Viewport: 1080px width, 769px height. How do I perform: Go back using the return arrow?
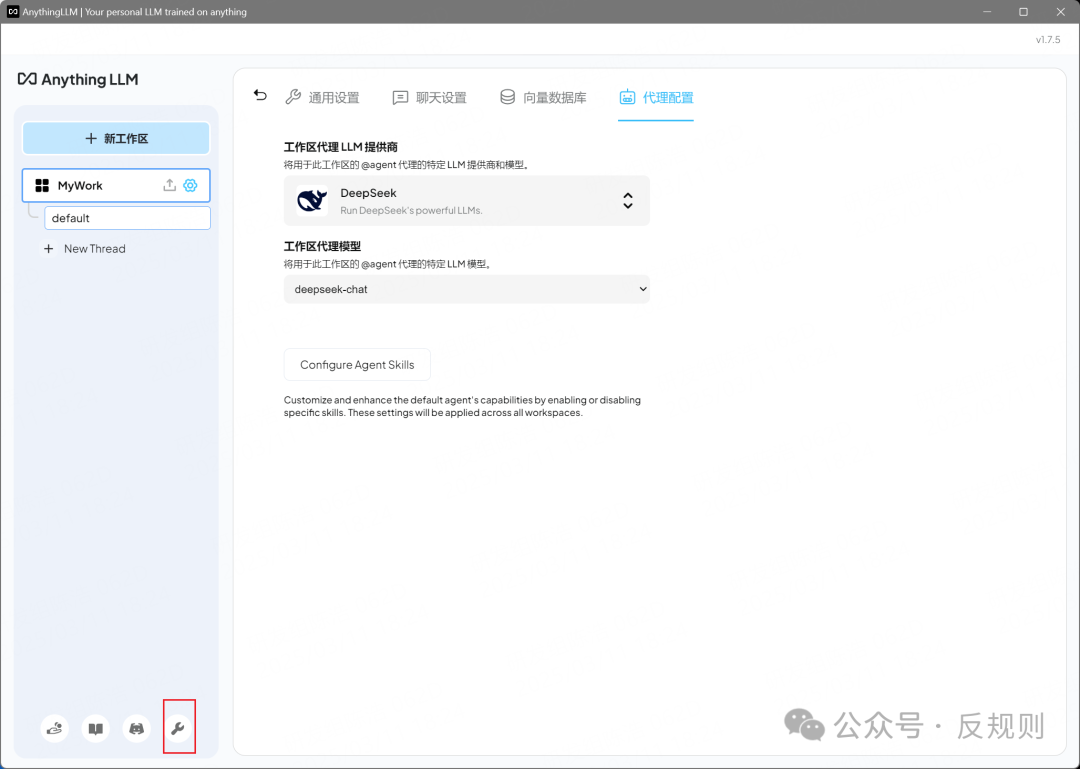(260, 95)
